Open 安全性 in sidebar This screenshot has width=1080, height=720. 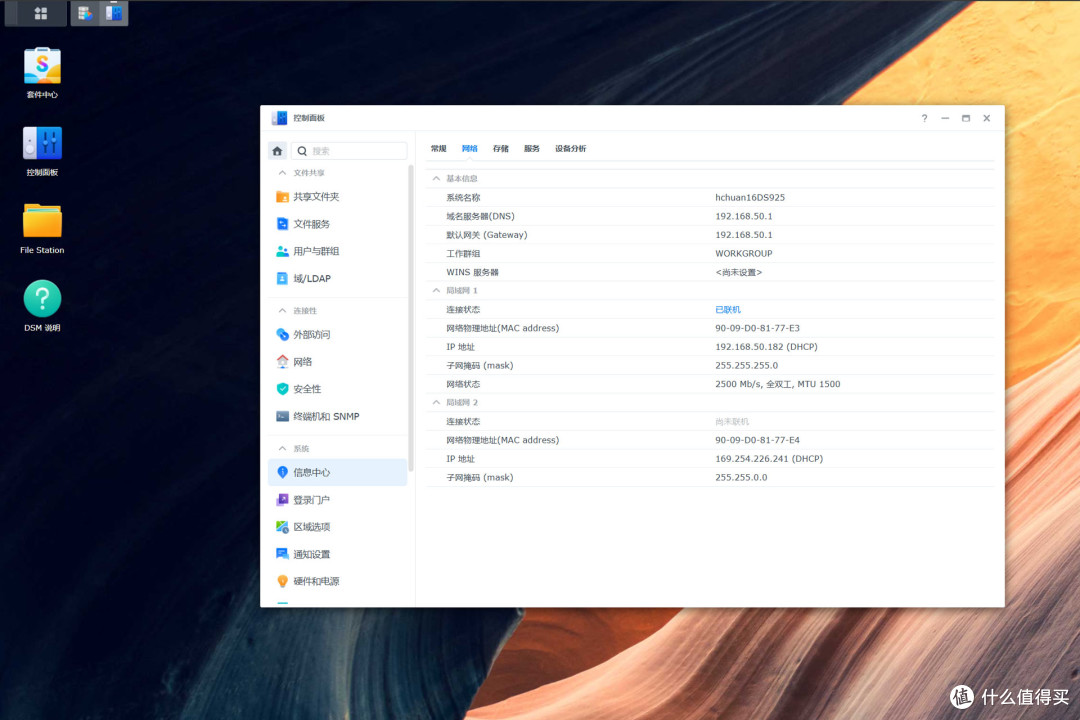coord(338,389)
